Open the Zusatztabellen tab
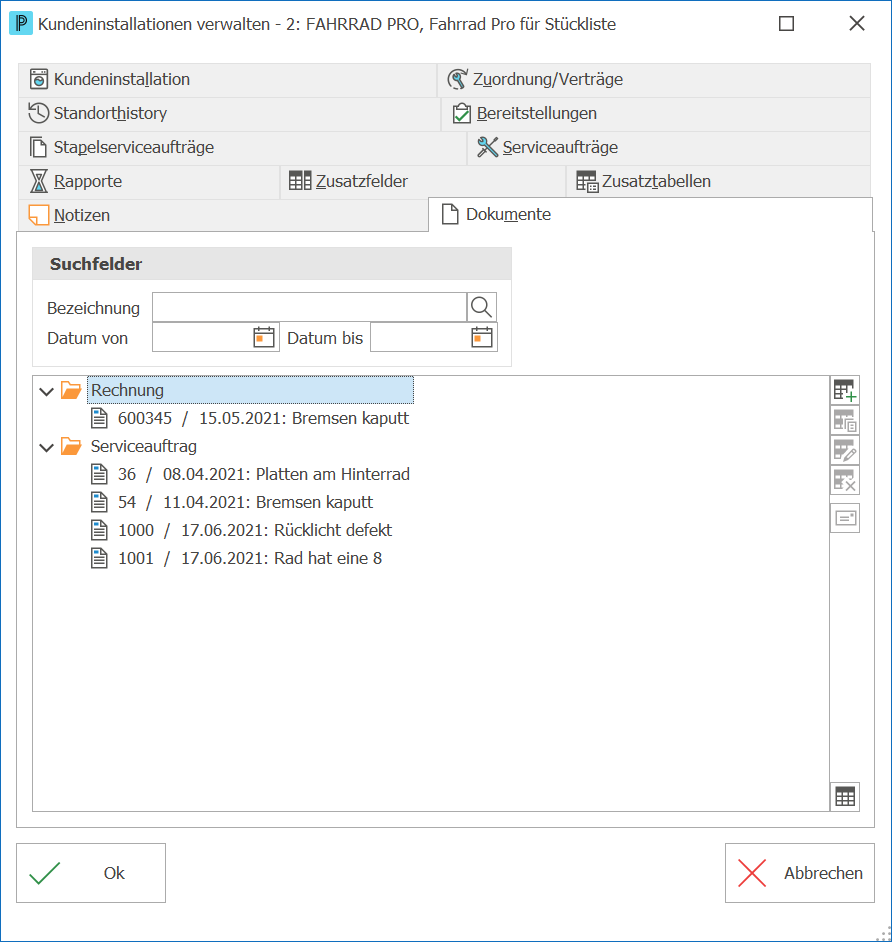 coord(718,182)
